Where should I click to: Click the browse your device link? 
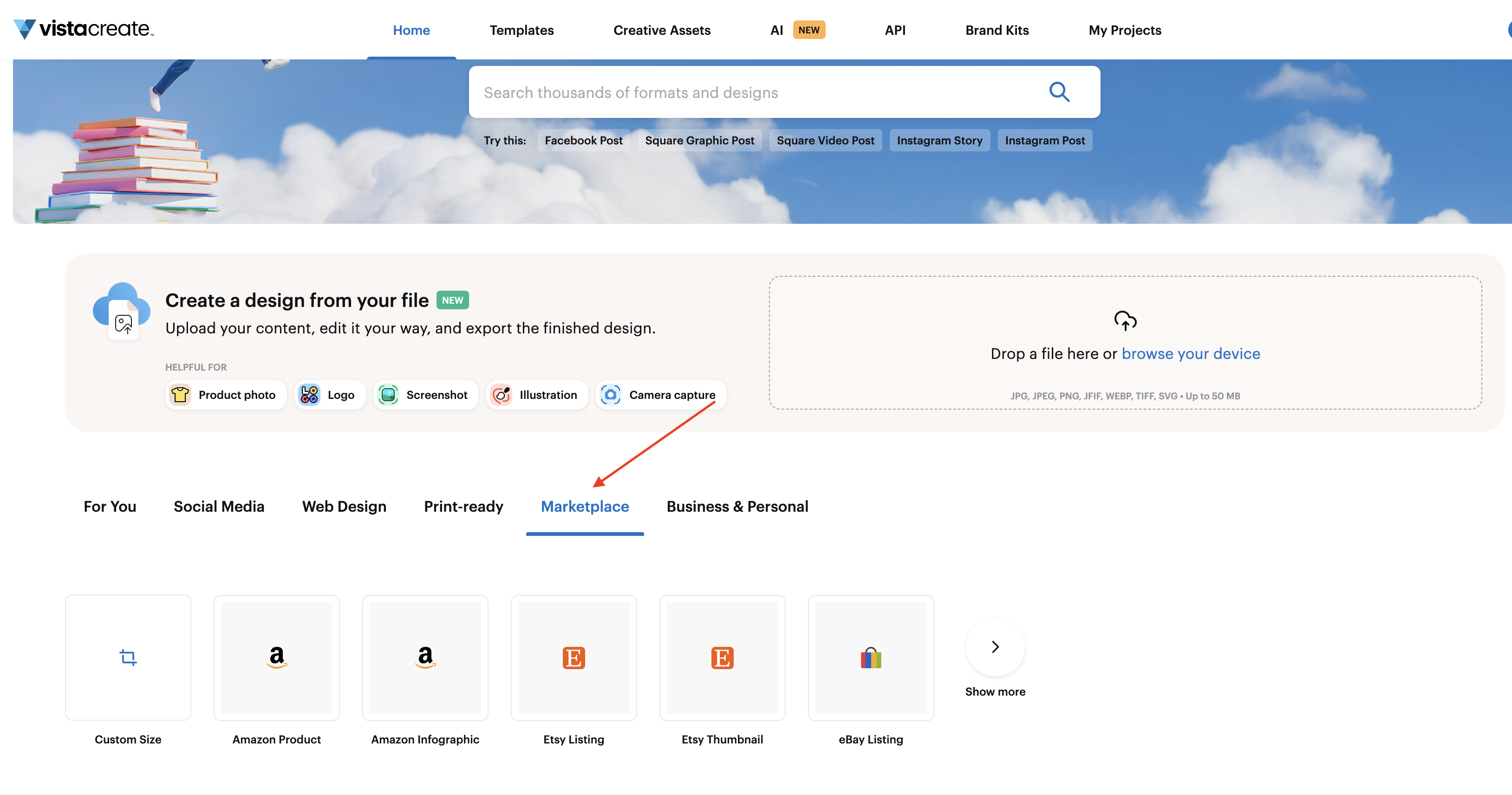pyautogui.click(x=1190, y=353)
